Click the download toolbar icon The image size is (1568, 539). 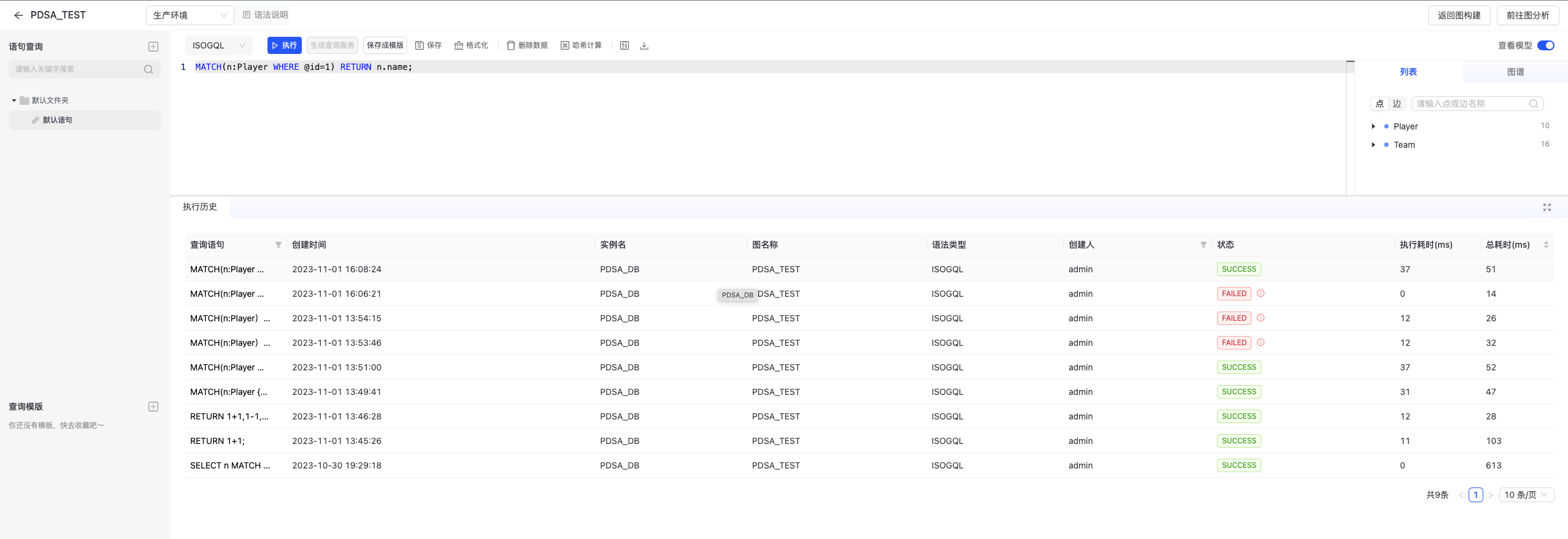(x=644, y=45)
